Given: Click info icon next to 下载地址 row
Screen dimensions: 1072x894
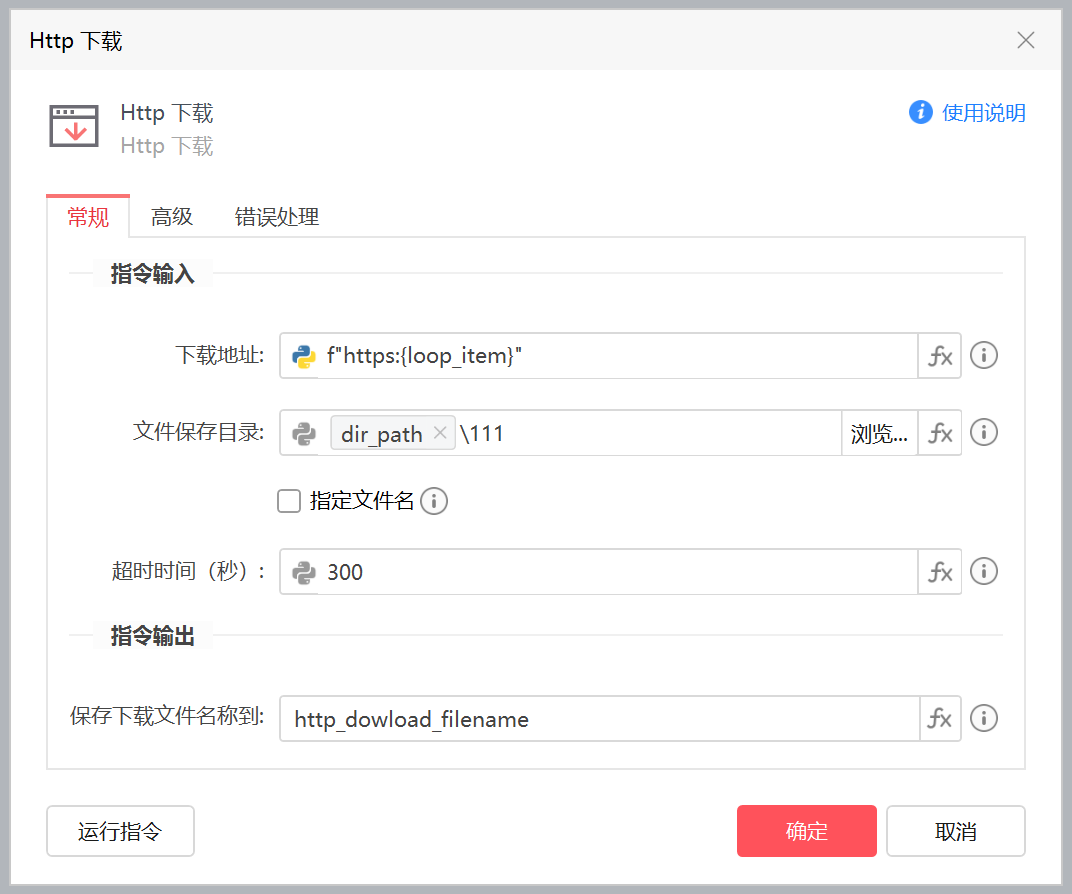Looking at the screenshot, I should 984,356.
